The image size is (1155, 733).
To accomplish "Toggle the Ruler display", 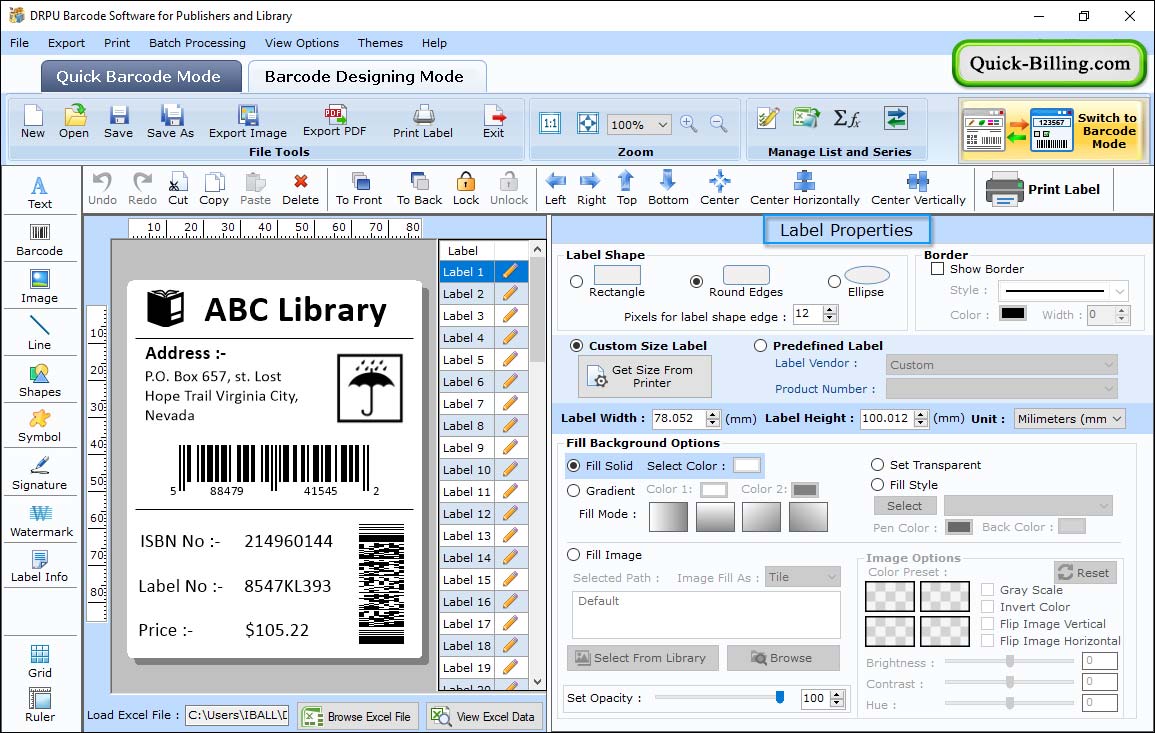I will (x=40, y=706).
